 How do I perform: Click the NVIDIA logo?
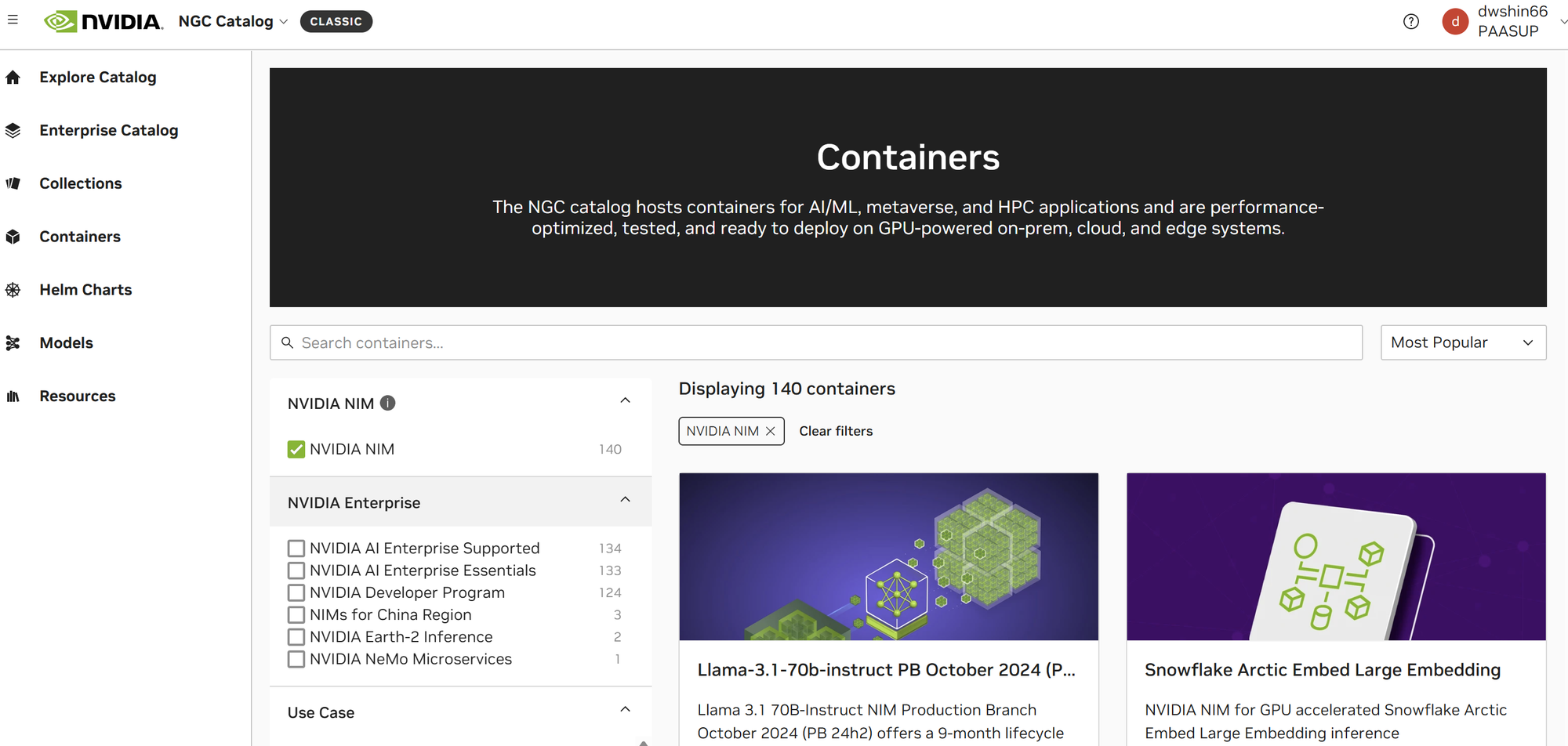[103, 21]
